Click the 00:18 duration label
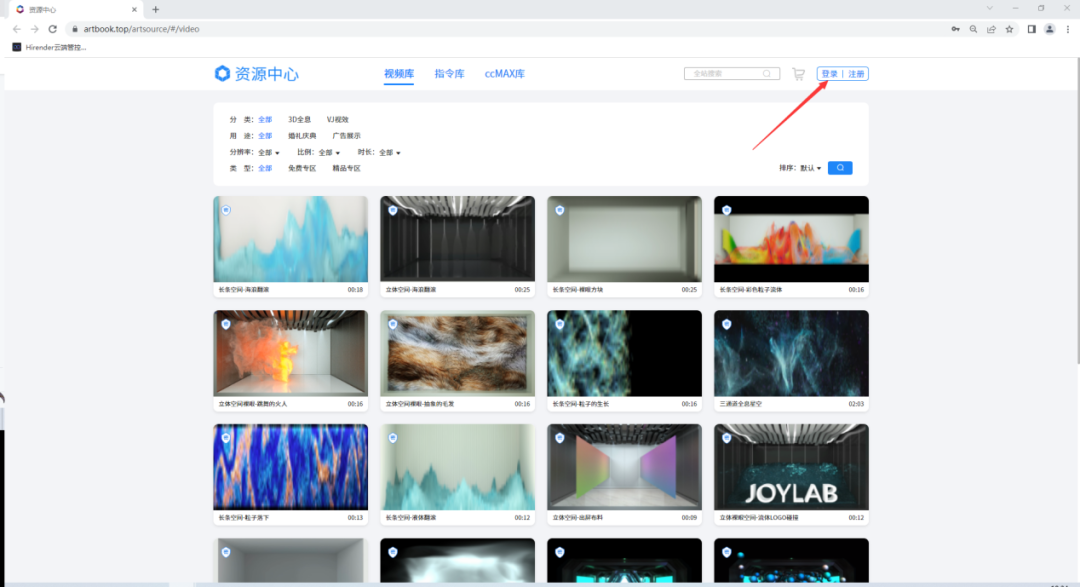1080x587 pixels. point(355,289)
